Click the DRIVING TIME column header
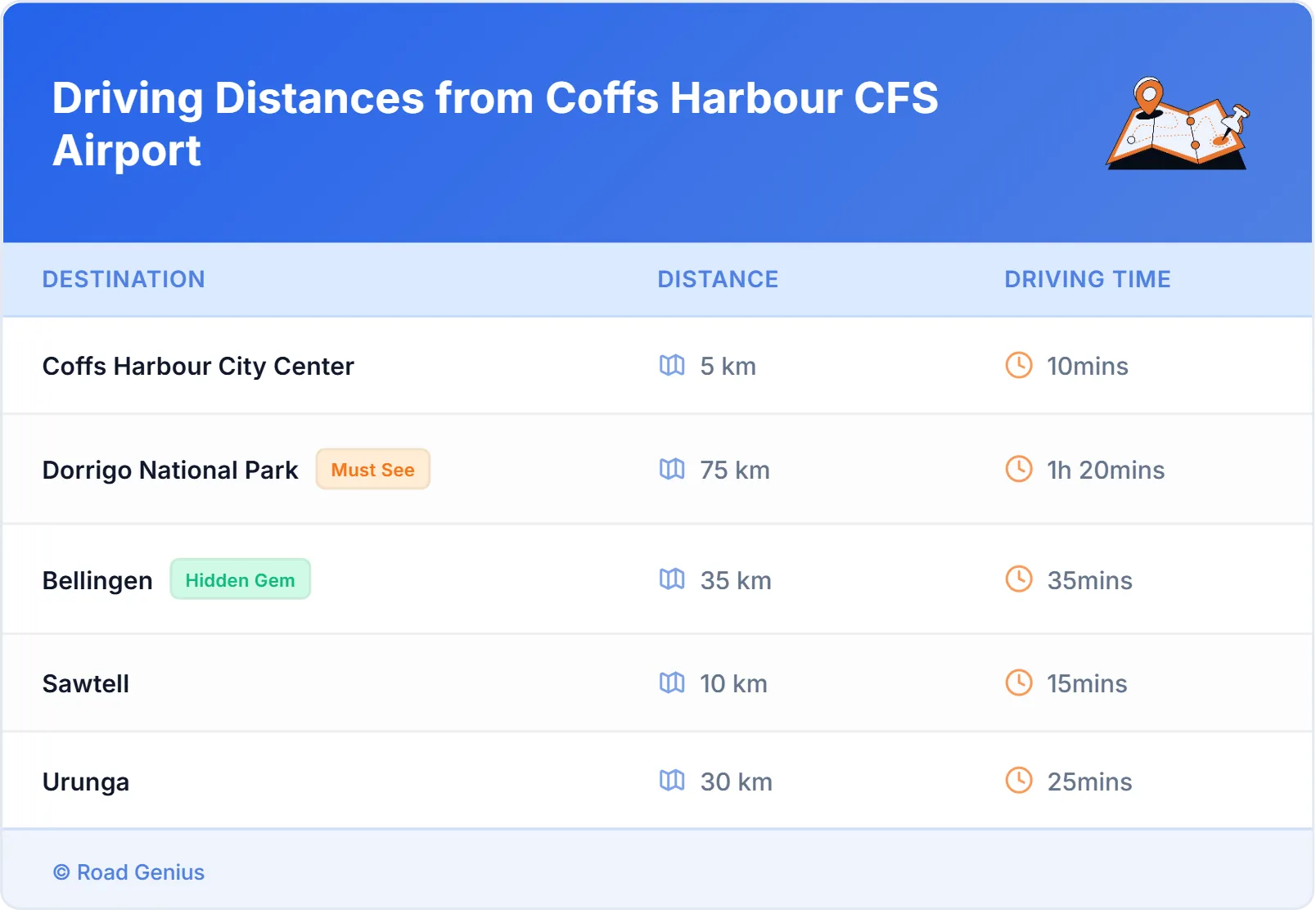Image resolution: width=1316 pixels, height=910 pixels. pos(1088,279)
